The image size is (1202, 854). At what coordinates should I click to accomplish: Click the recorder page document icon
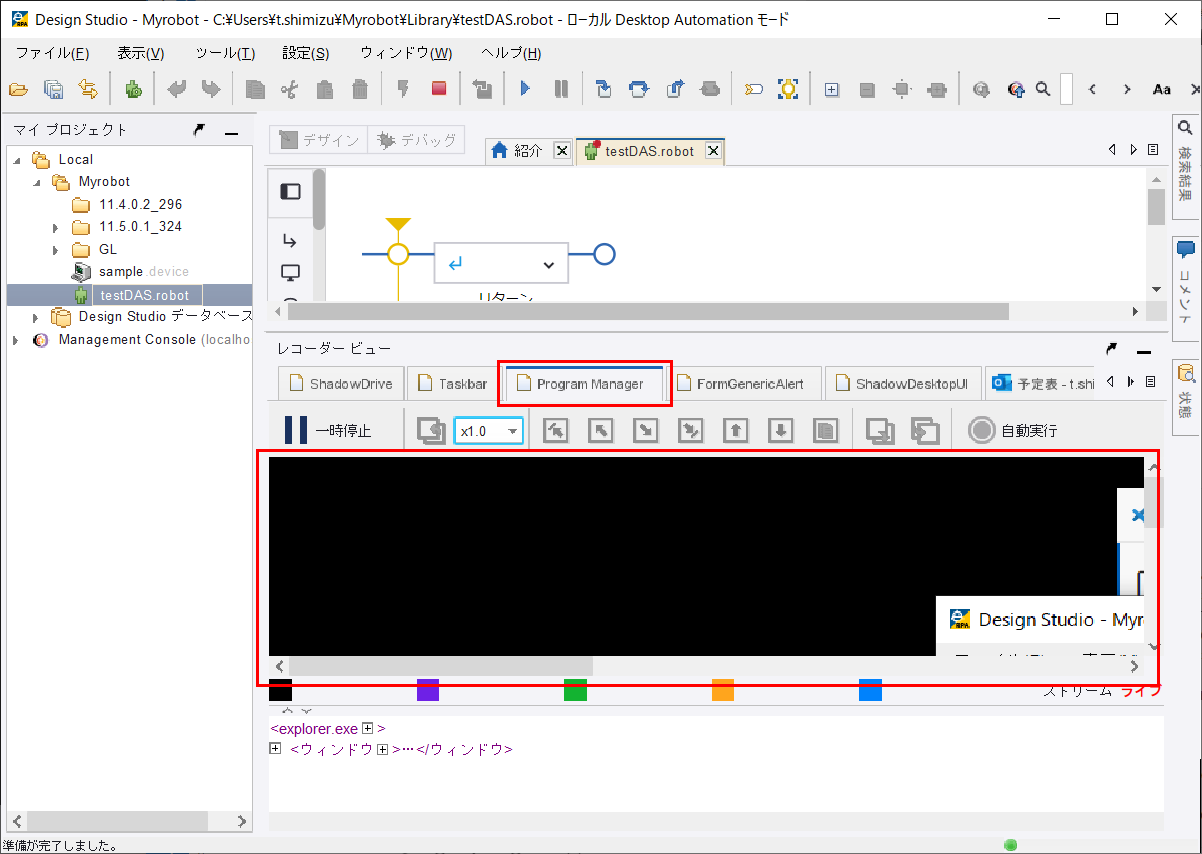click(x=825, y=431)
